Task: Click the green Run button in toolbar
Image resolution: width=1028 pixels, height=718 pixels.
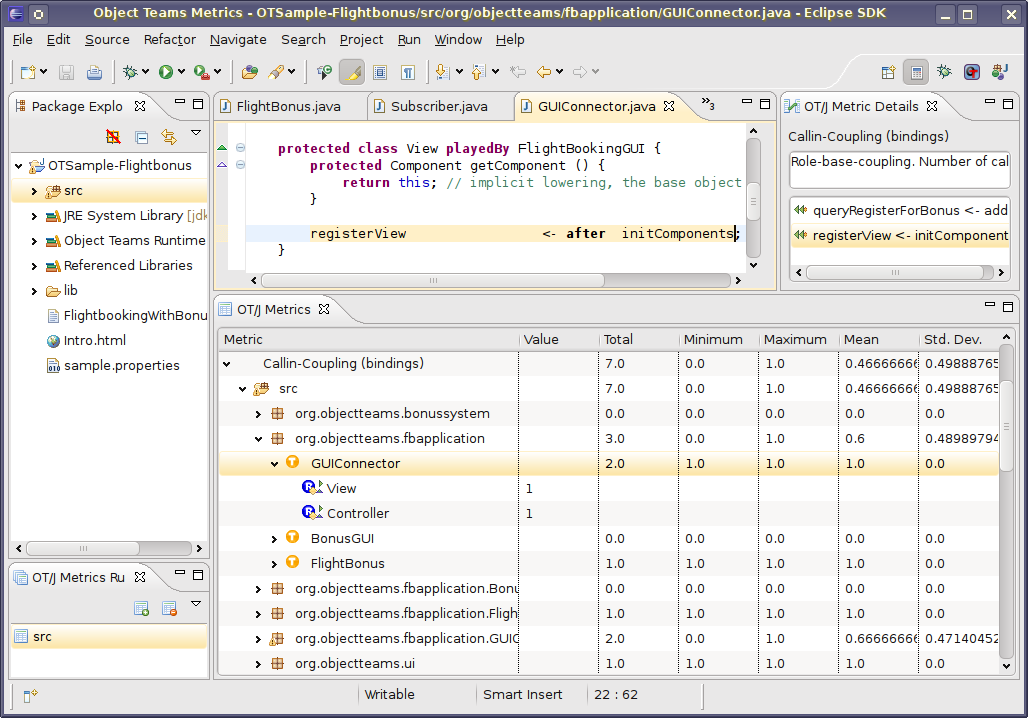Action: (x=165, y=72)
